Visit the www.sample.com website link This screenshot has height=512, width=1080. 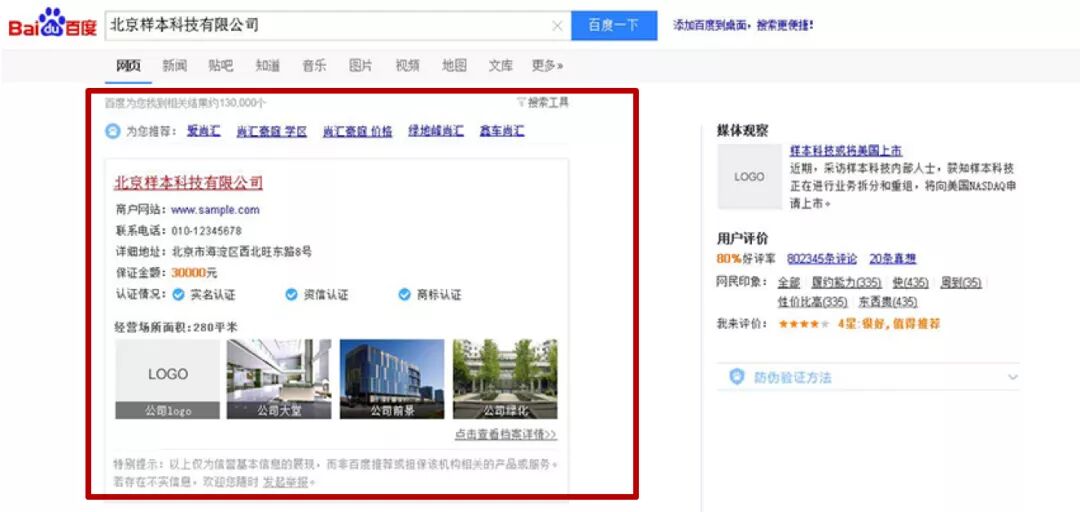216,209
